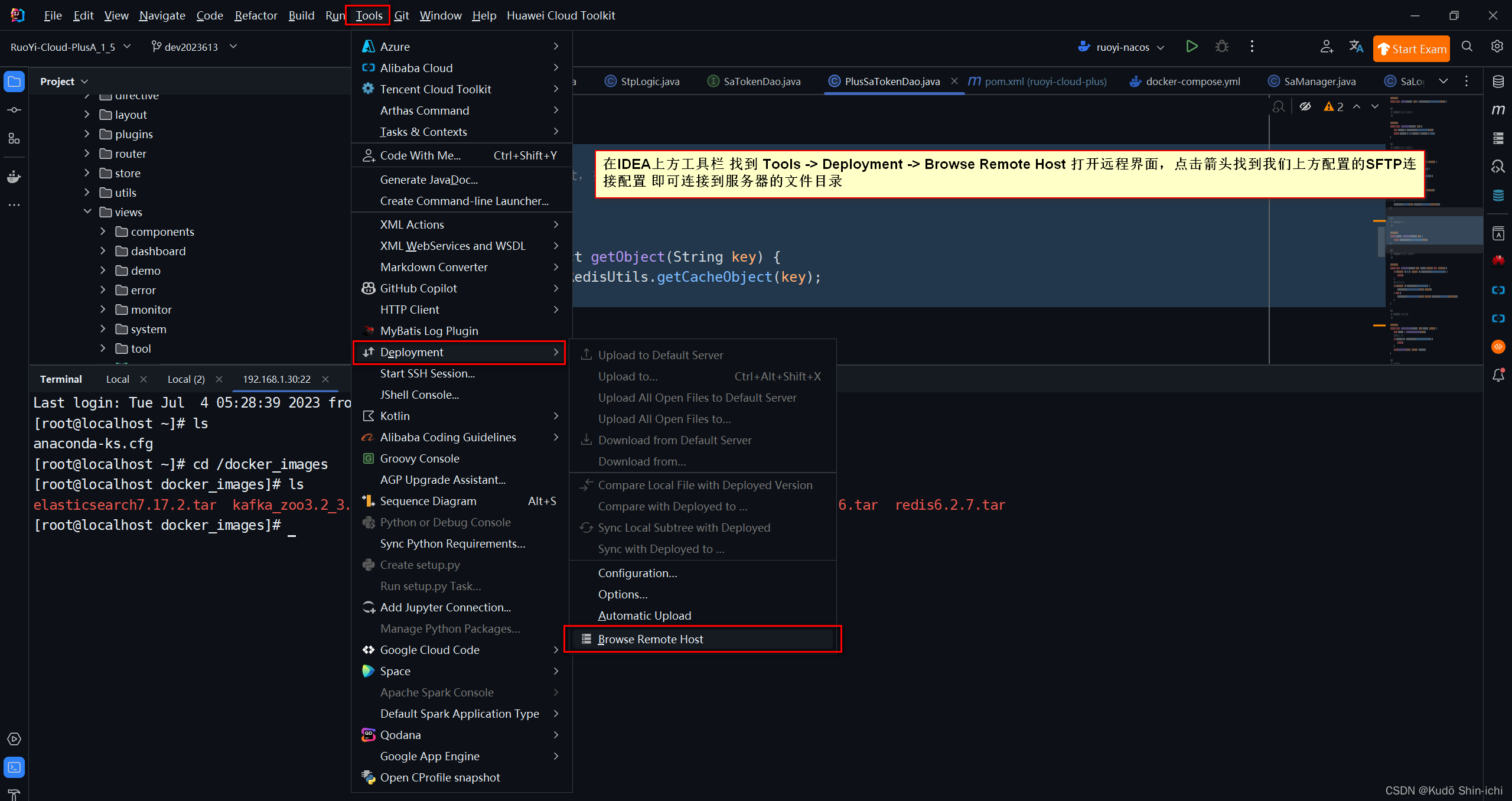Toggle the Qodana submenu arrow
The height and width of the screenshot is (801, 1512).
click(x=556, y=734)
